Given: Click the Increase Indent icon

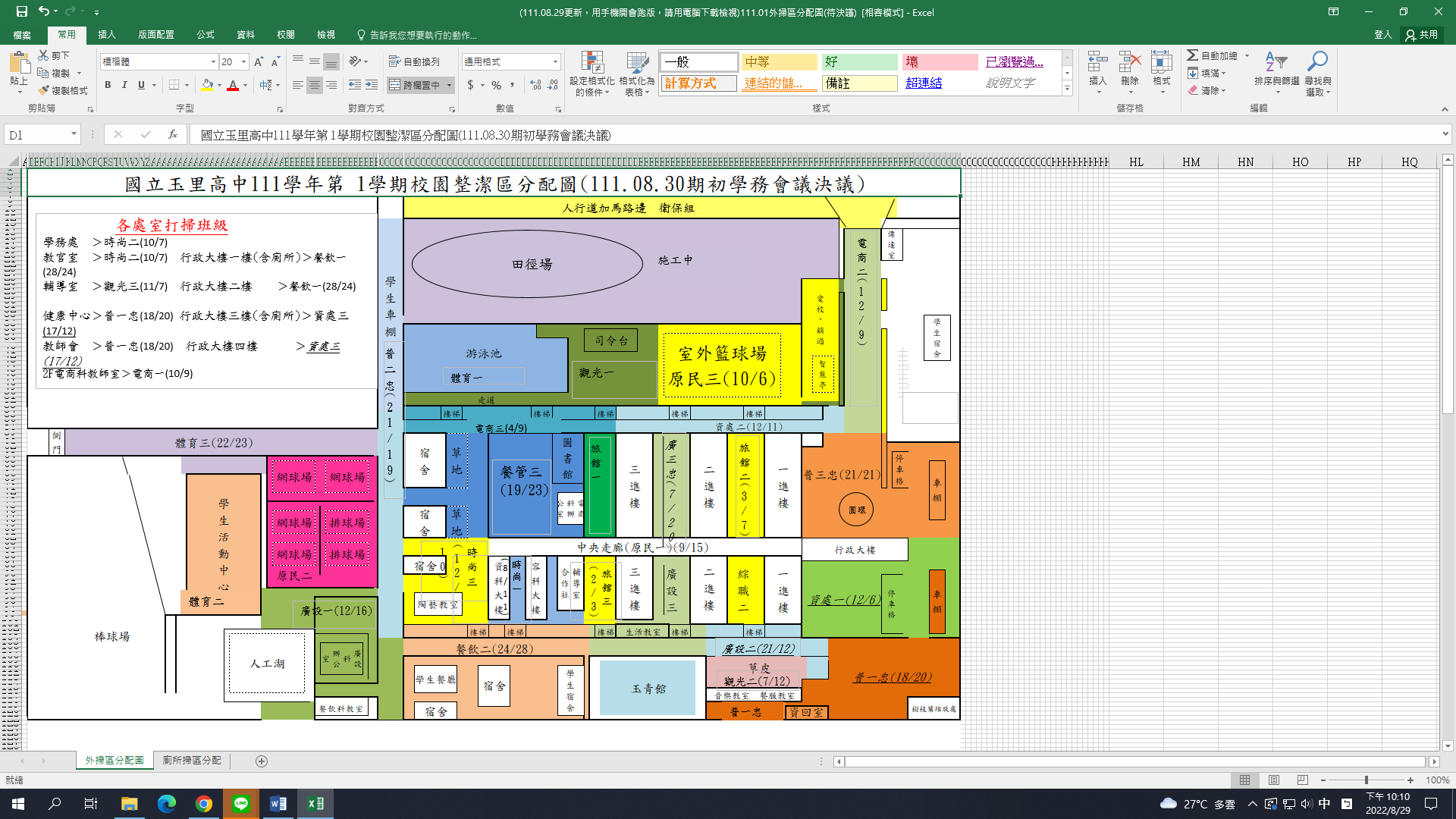Looking at the screenshot, I should coord(372,85).
